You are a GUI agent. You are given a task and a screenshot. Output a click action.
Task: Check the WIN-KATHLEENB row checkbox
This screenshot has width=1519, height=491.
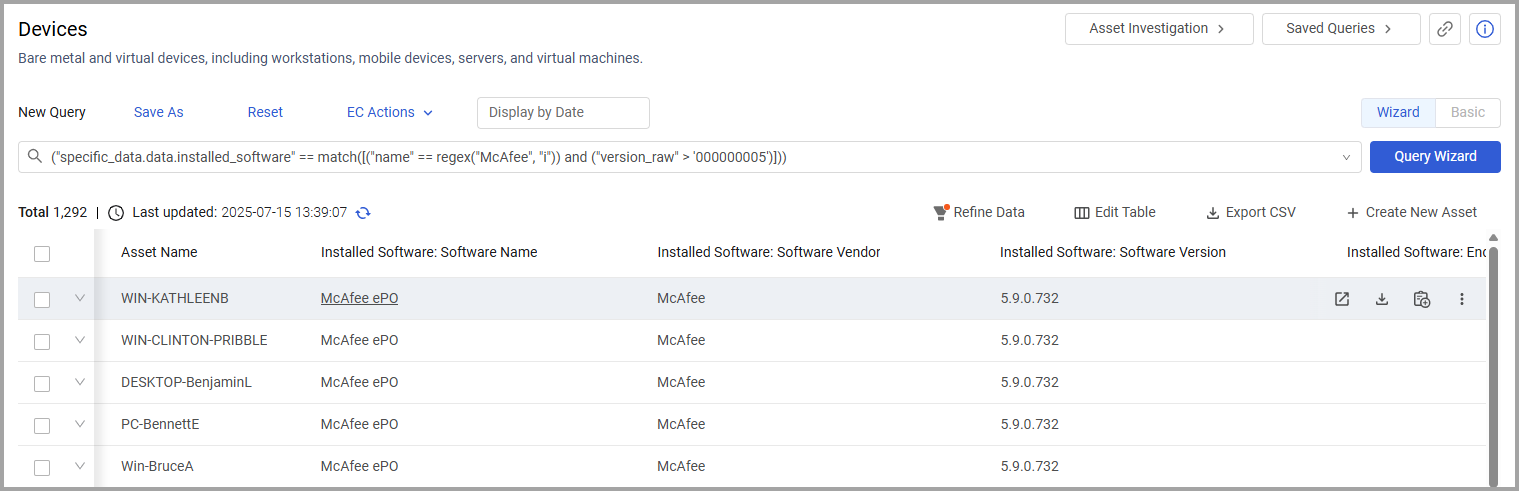point(42,300)
